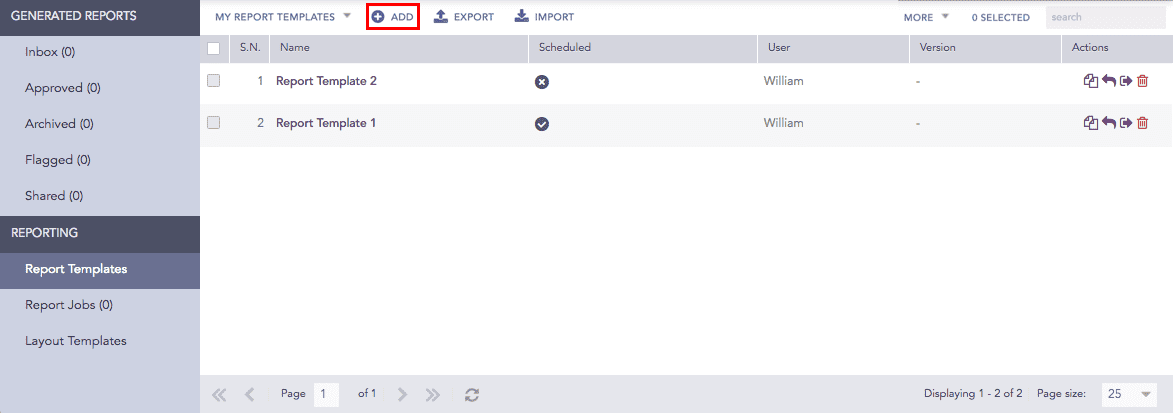Open the Report Template 2 link
Image resolution: width=1173 pixels, height=413 pixels.
point(326,81)
